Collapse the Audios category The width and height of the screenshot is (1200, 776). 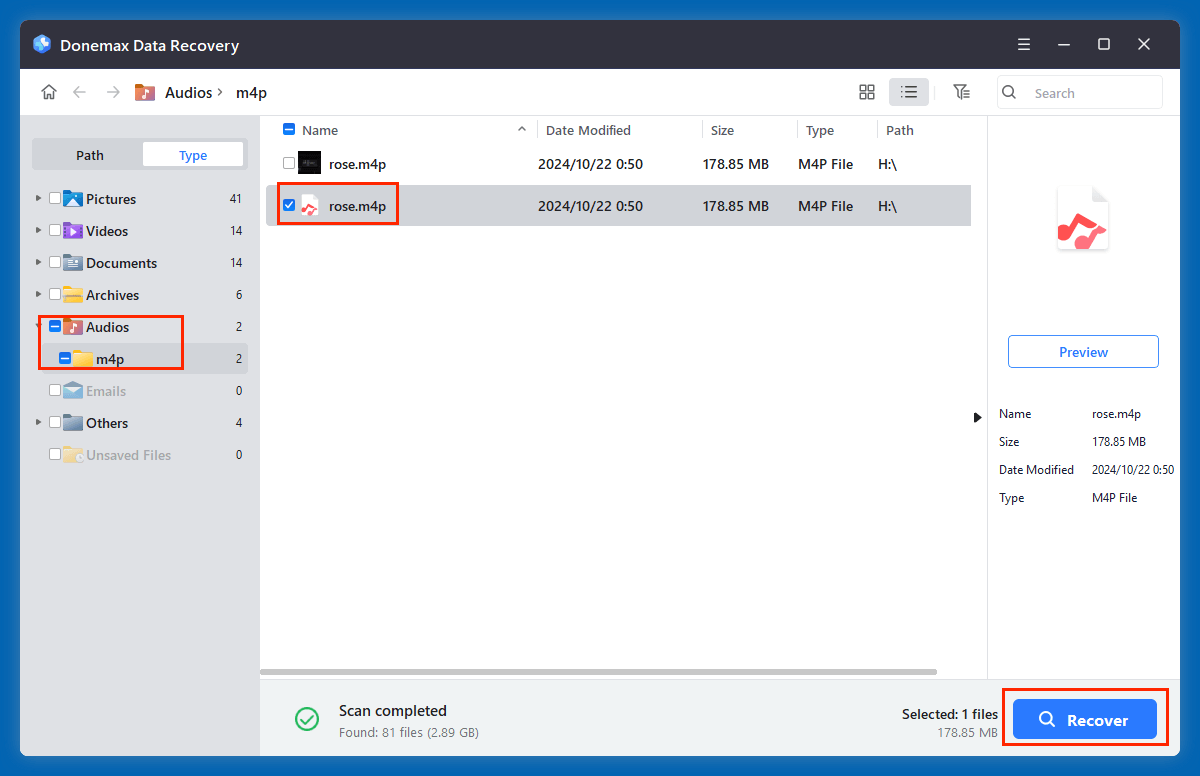pyautogui.click(x=38, y=326)
